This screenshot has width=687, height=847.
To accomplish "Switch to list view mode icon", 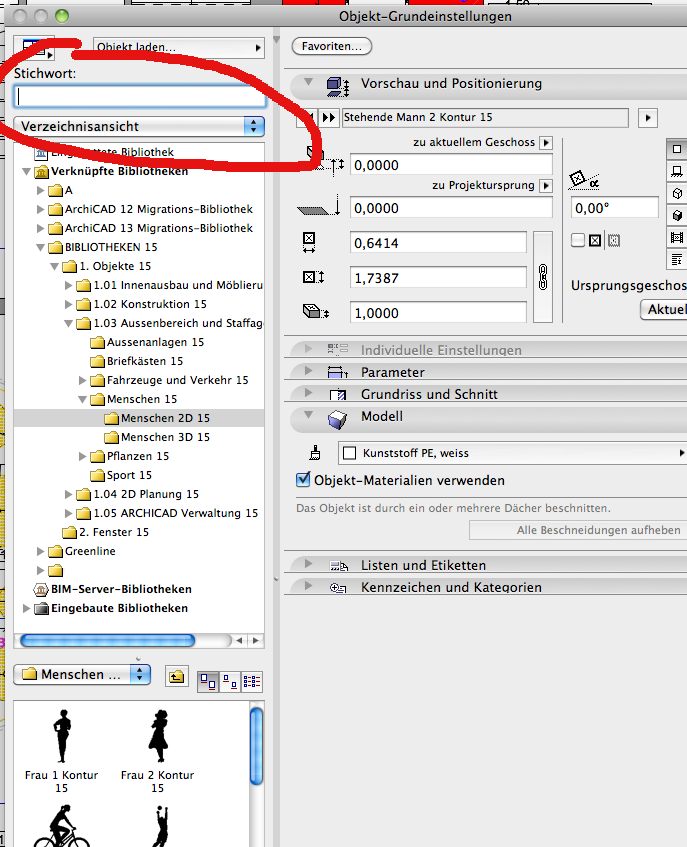I will click(252, 679).
